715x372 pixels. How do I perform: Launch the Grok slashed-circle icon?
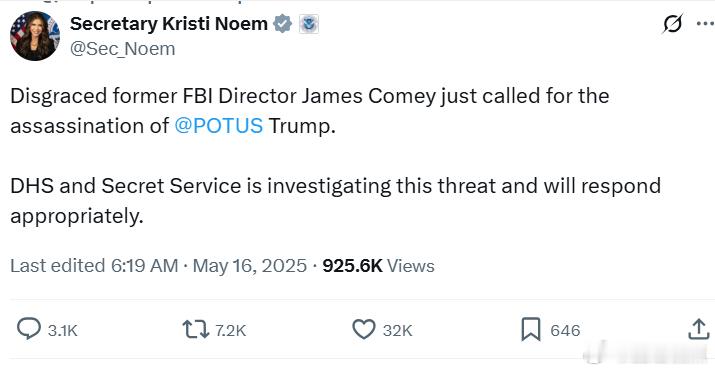click(673, 24)
